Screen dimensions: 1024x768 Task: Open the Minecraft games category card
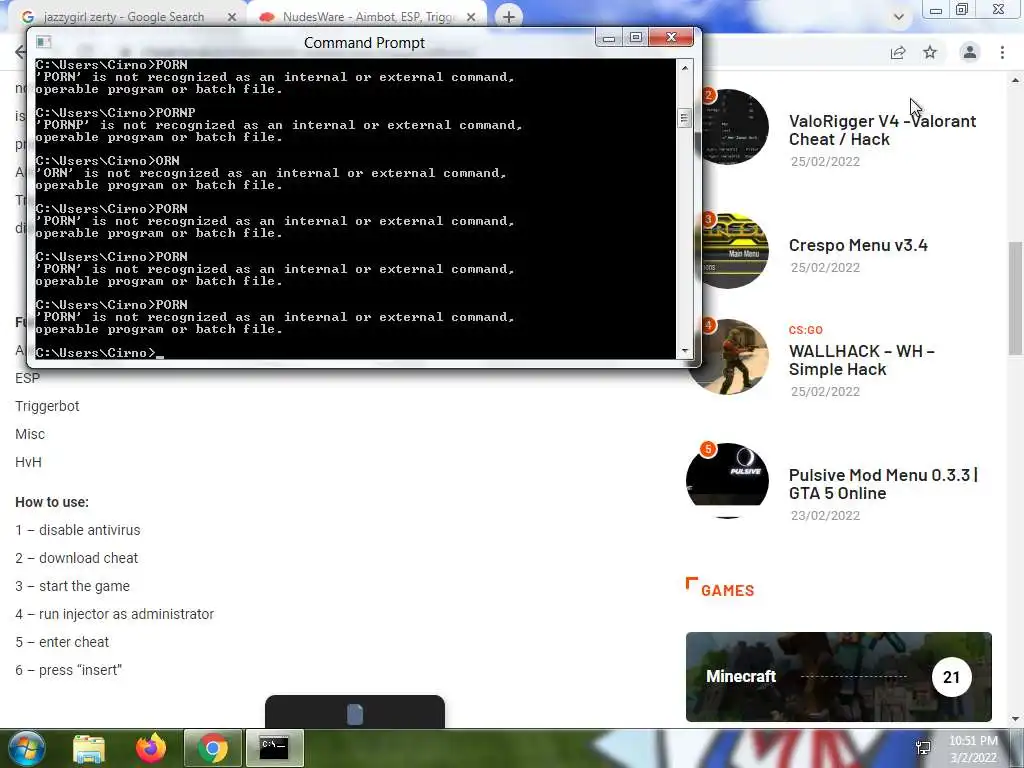(x=839, y=677)
